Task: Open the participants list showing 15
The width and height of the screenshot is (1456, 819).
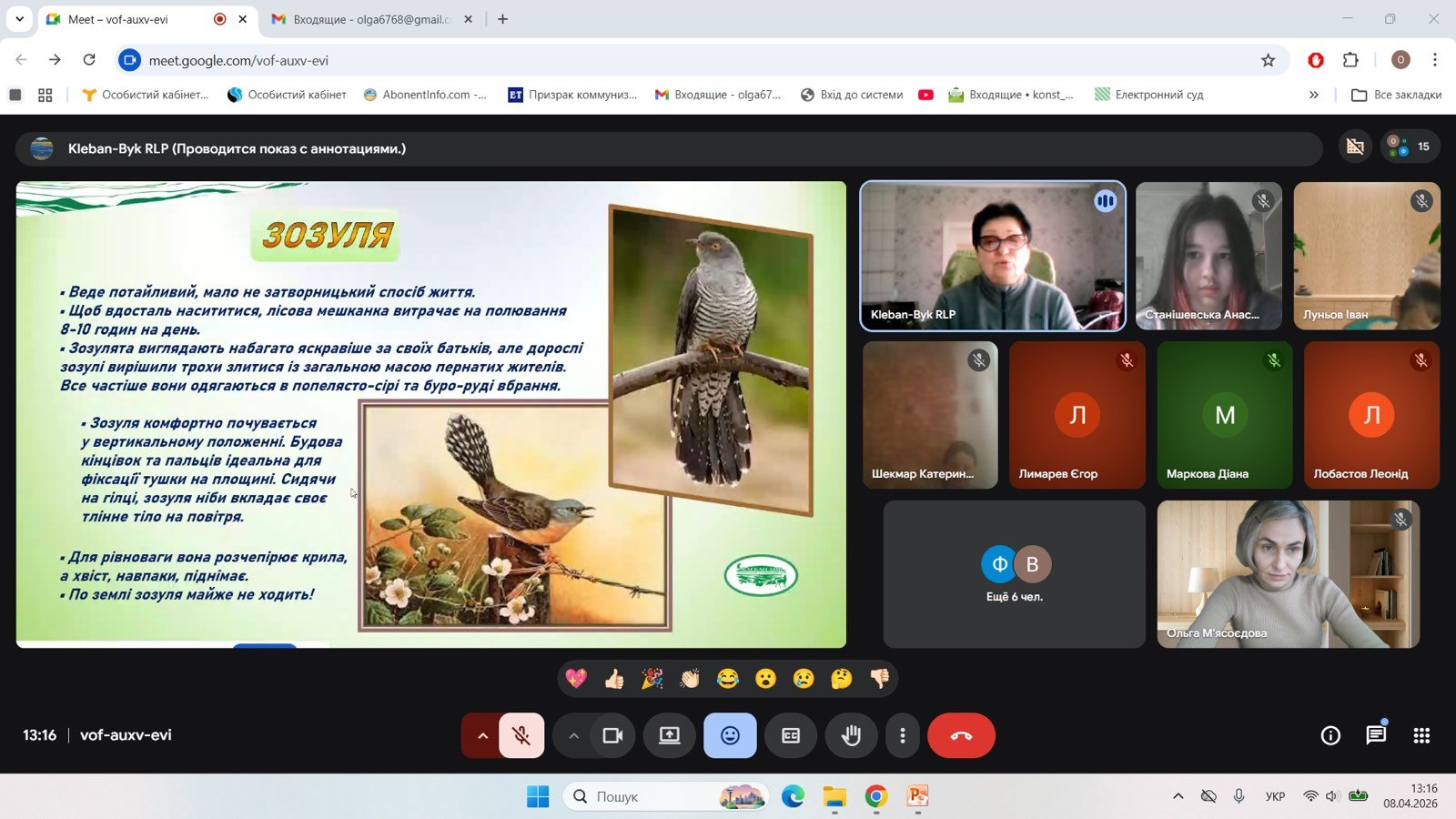Action: coord(1410,147)
